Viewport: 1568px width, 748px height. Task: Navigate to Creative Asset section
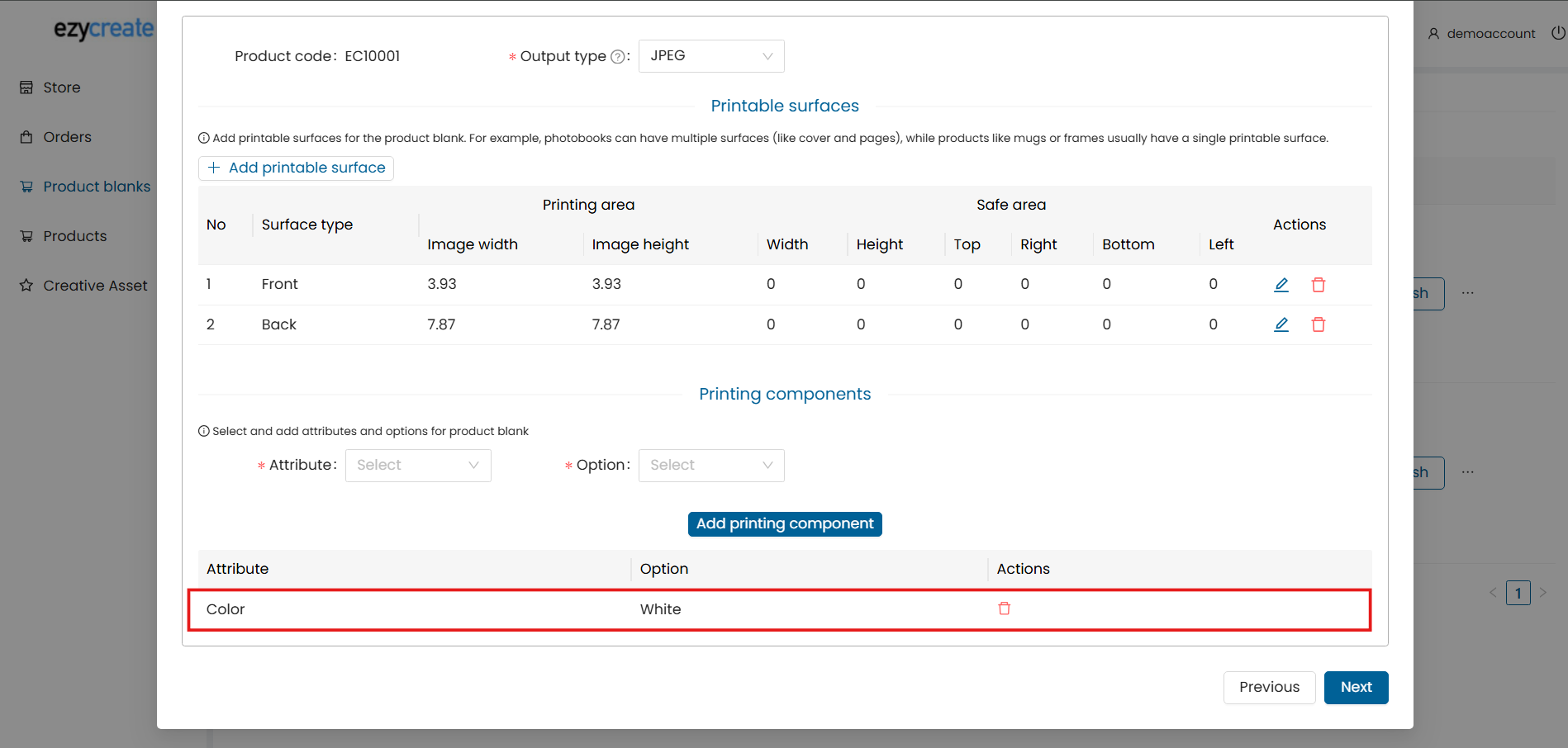94,286
